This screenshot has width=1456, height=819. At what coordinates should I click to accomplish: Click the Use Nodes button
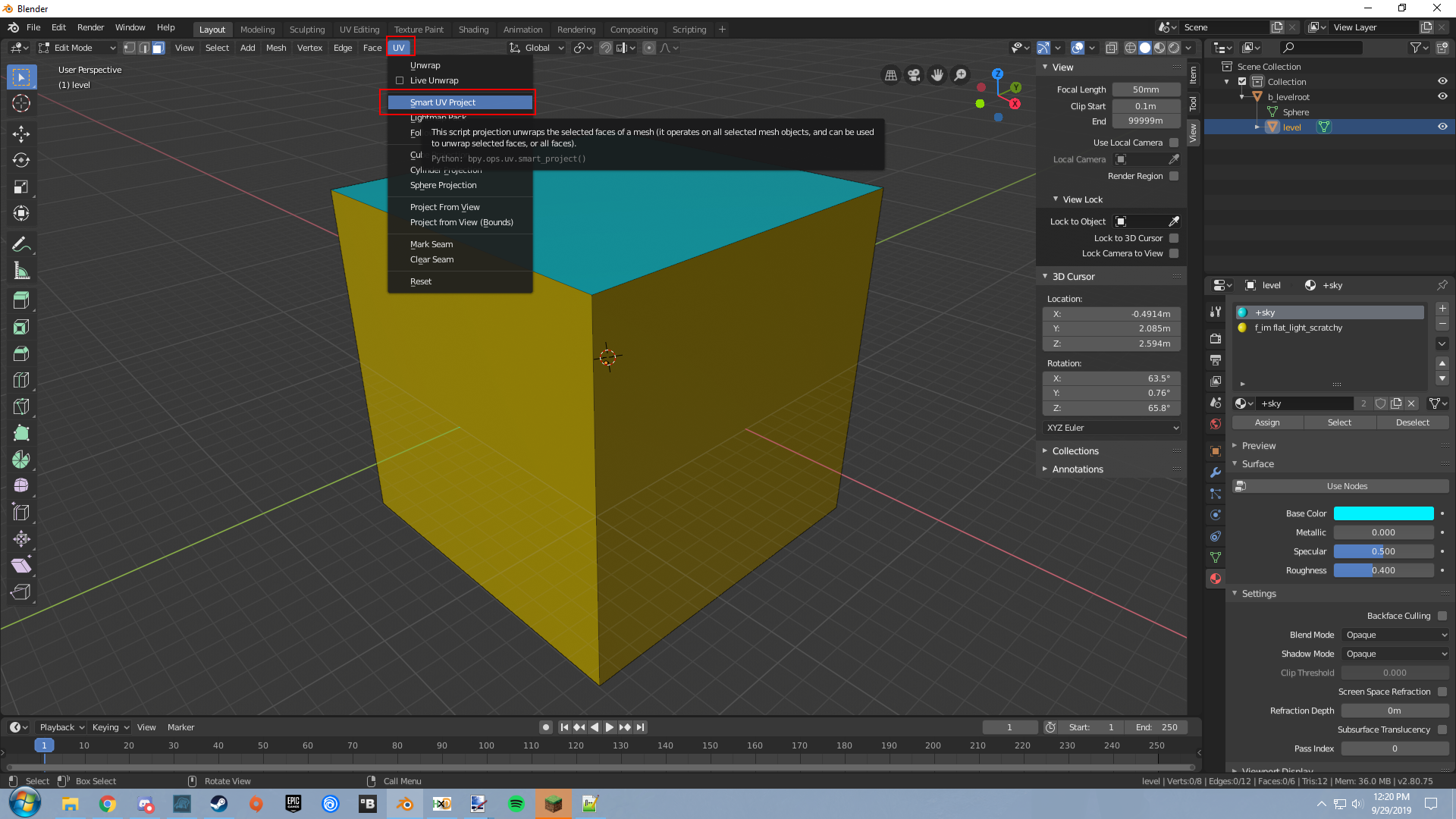1346,486
